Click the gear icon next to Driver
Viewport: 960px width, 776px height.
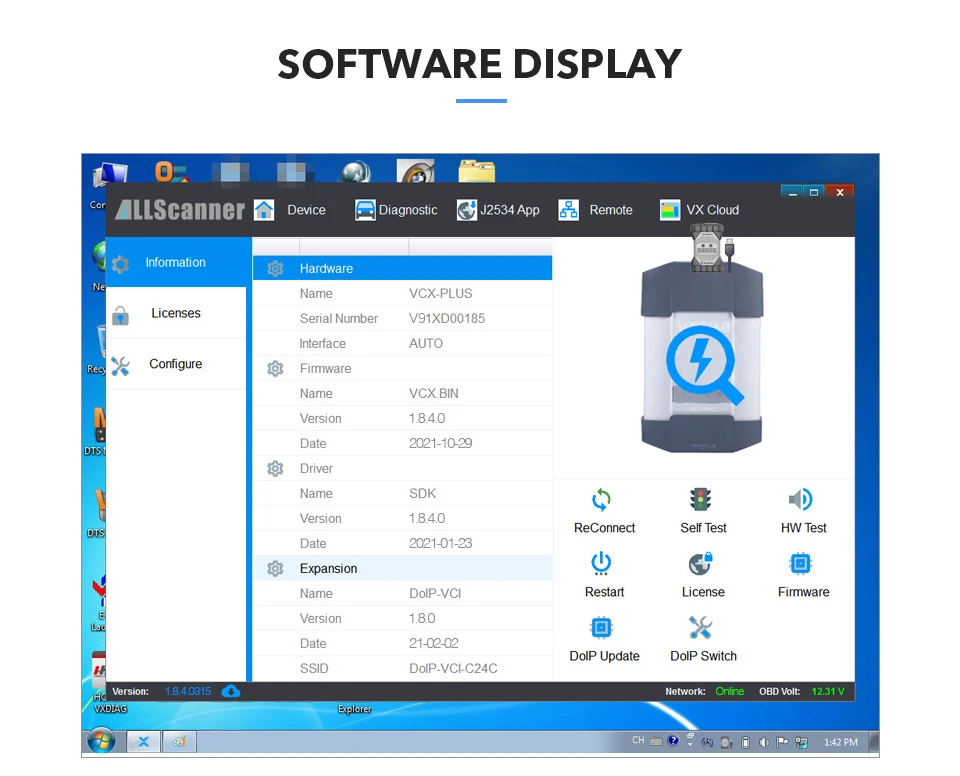276,469
